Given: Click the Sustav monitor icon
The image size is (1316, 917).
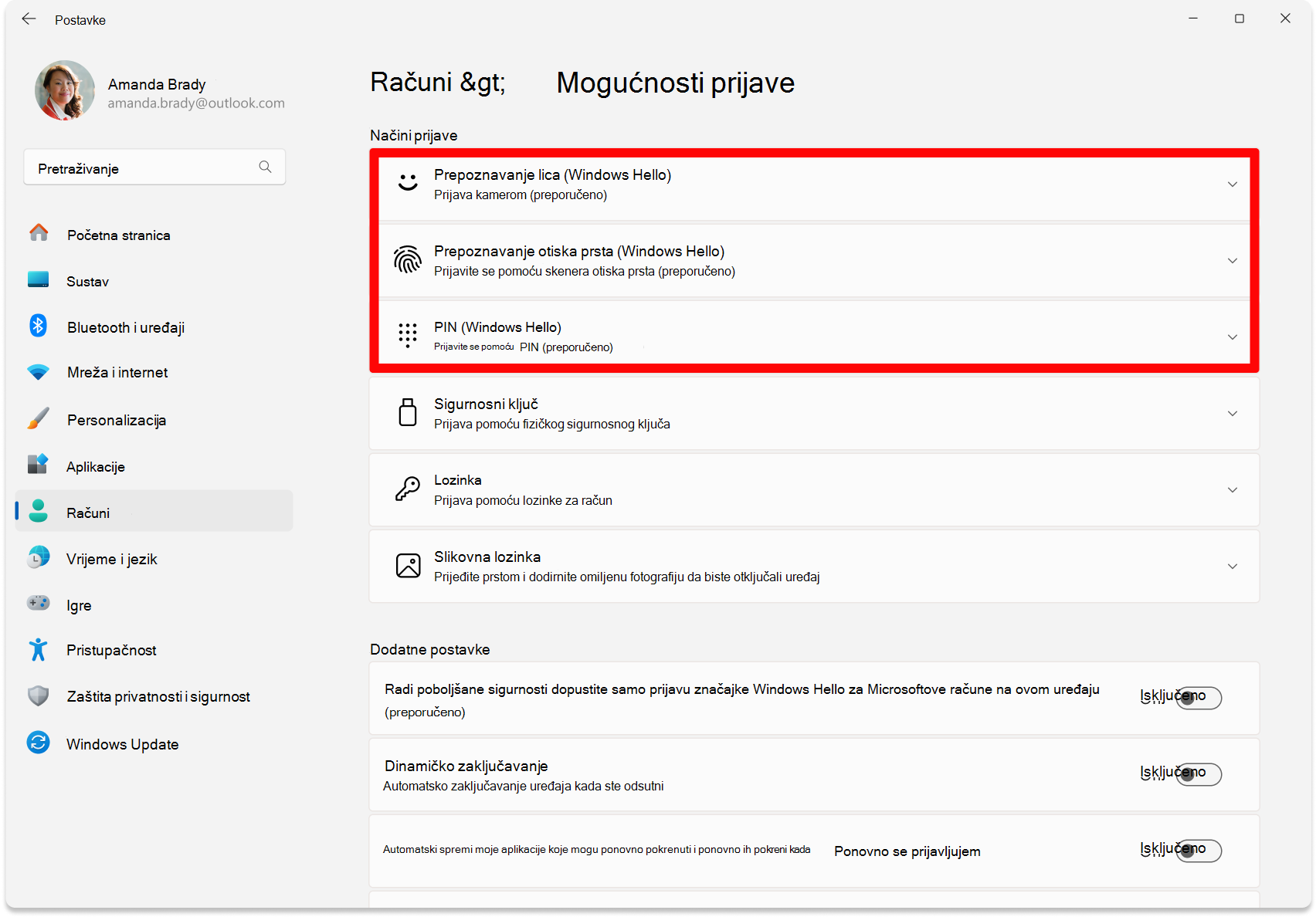Looking at the screenshot, I should click(x=39, y=279).
